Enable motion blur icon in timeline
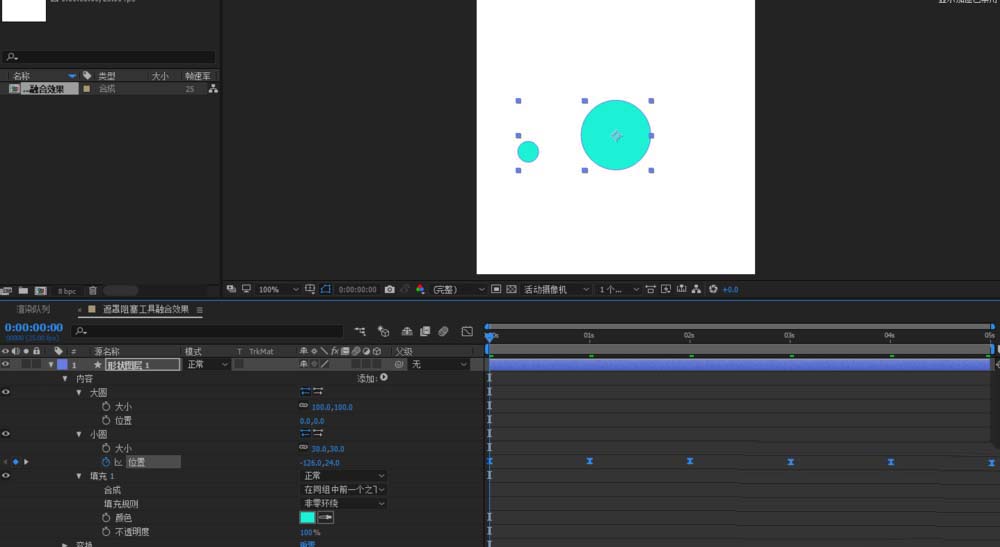The height and width of the screenshot is (547, 1000). (443, 331)
